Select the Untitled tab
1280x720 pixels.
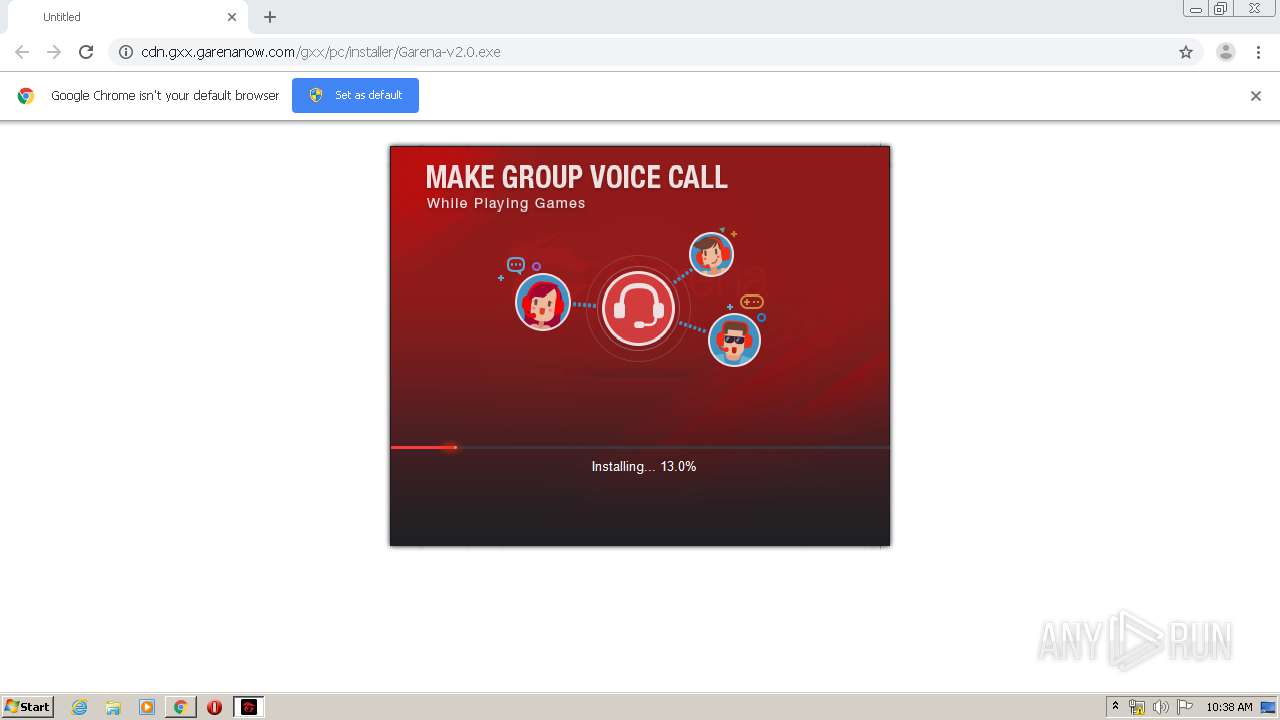coord(128,17)
